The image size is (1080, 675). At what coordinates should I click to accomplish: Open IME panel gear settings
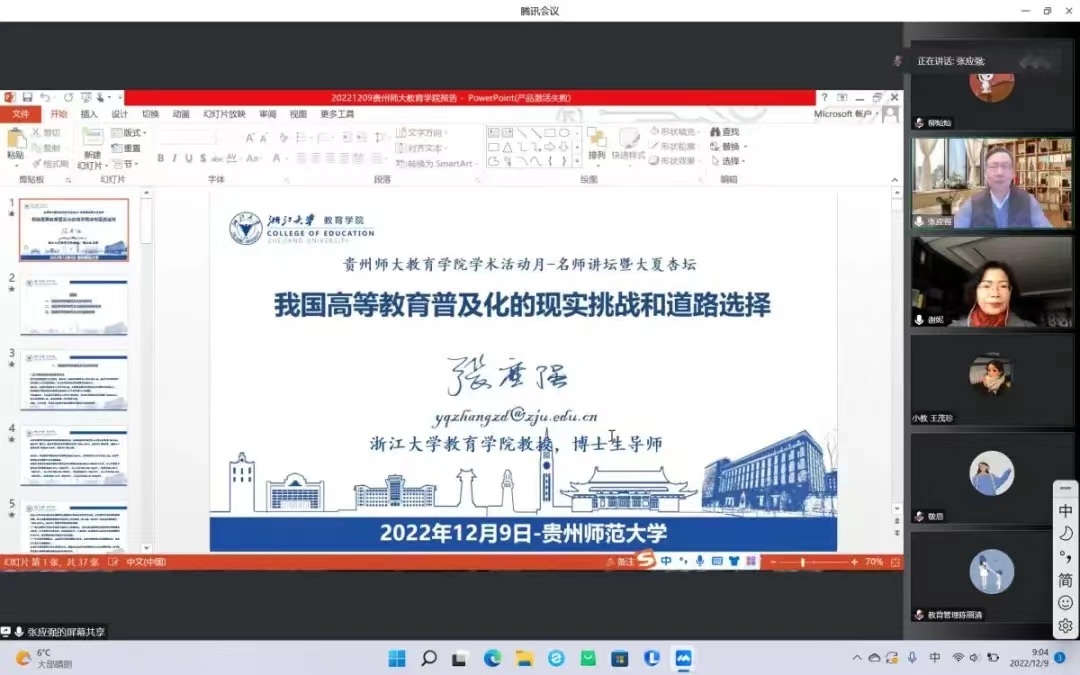pos(1065,625)
